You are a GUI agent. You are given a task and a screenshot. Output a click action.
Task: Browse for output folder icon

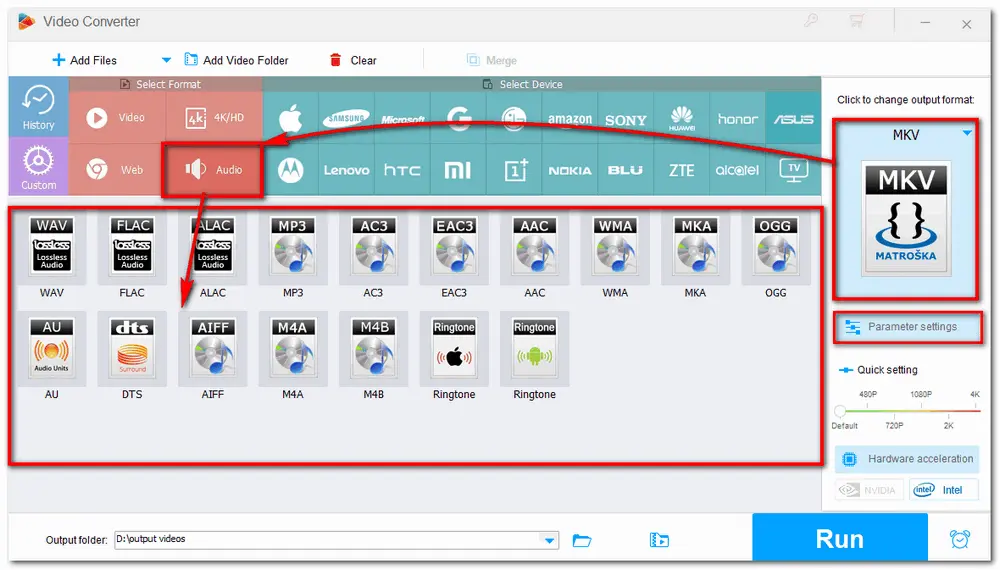582,541
